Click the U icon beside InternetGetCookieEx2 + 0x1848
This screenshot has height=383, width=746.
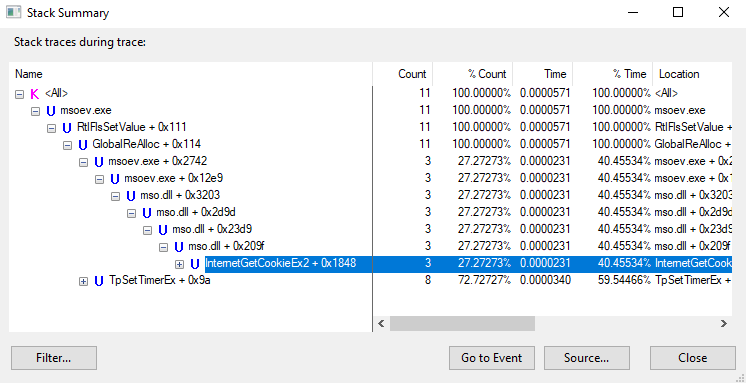[195, 264]
